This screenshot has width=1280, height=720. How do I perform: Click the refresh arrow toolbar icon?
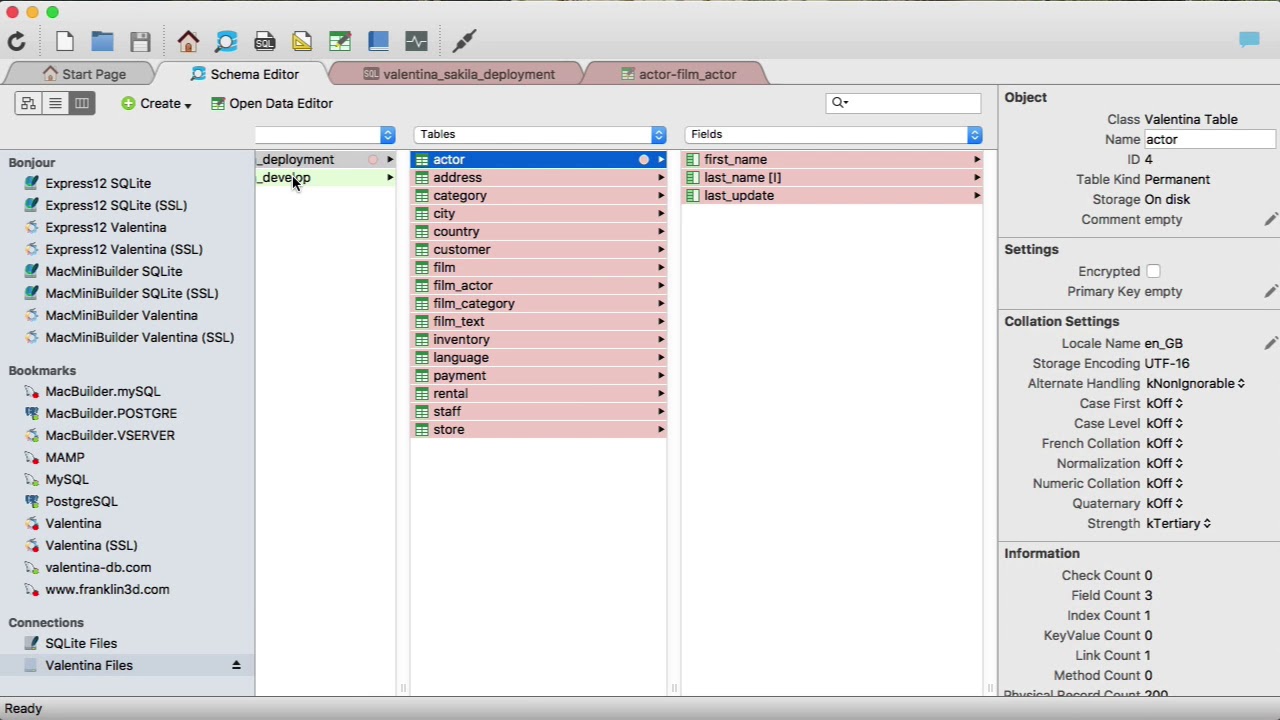[x=16, y=41]
